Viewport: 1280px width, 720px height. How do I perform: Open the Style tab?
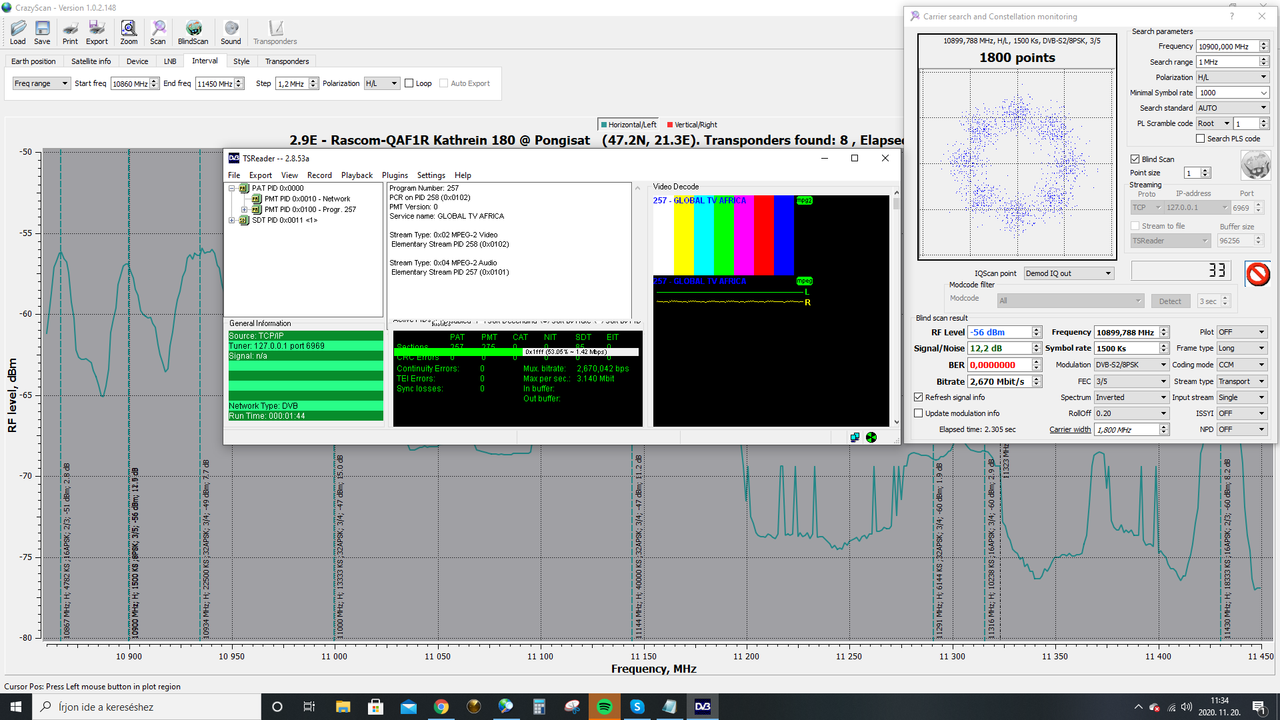click(x=241, y=61)
